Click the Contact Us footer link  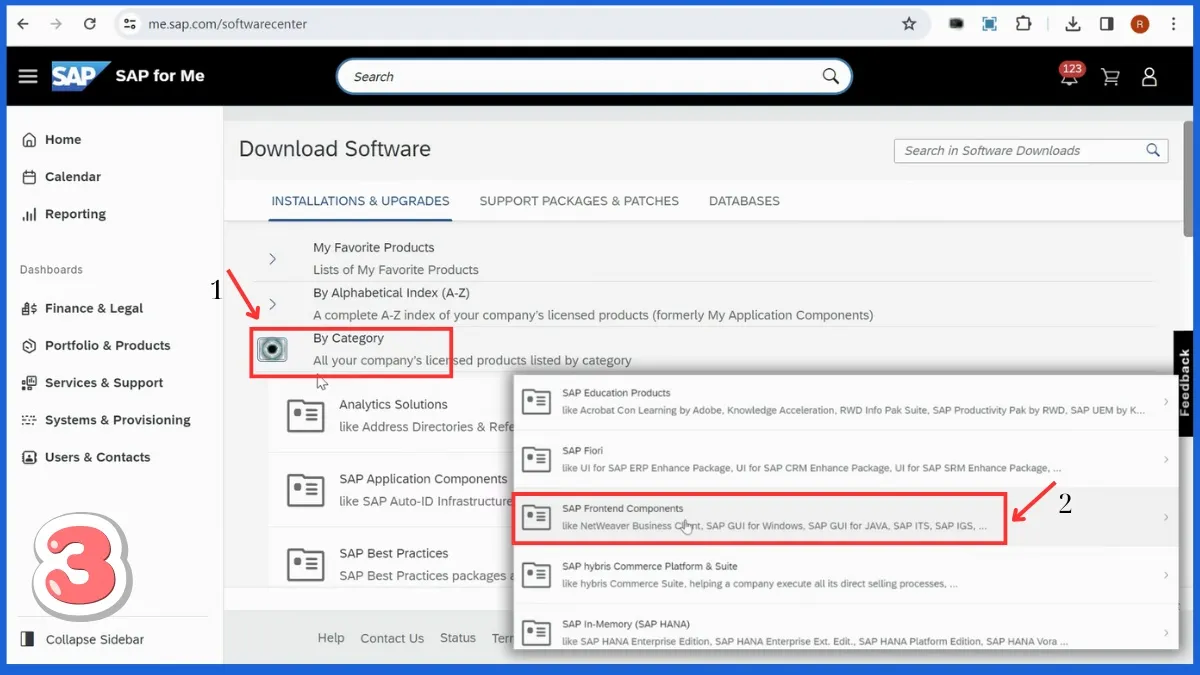pos(392,638)
